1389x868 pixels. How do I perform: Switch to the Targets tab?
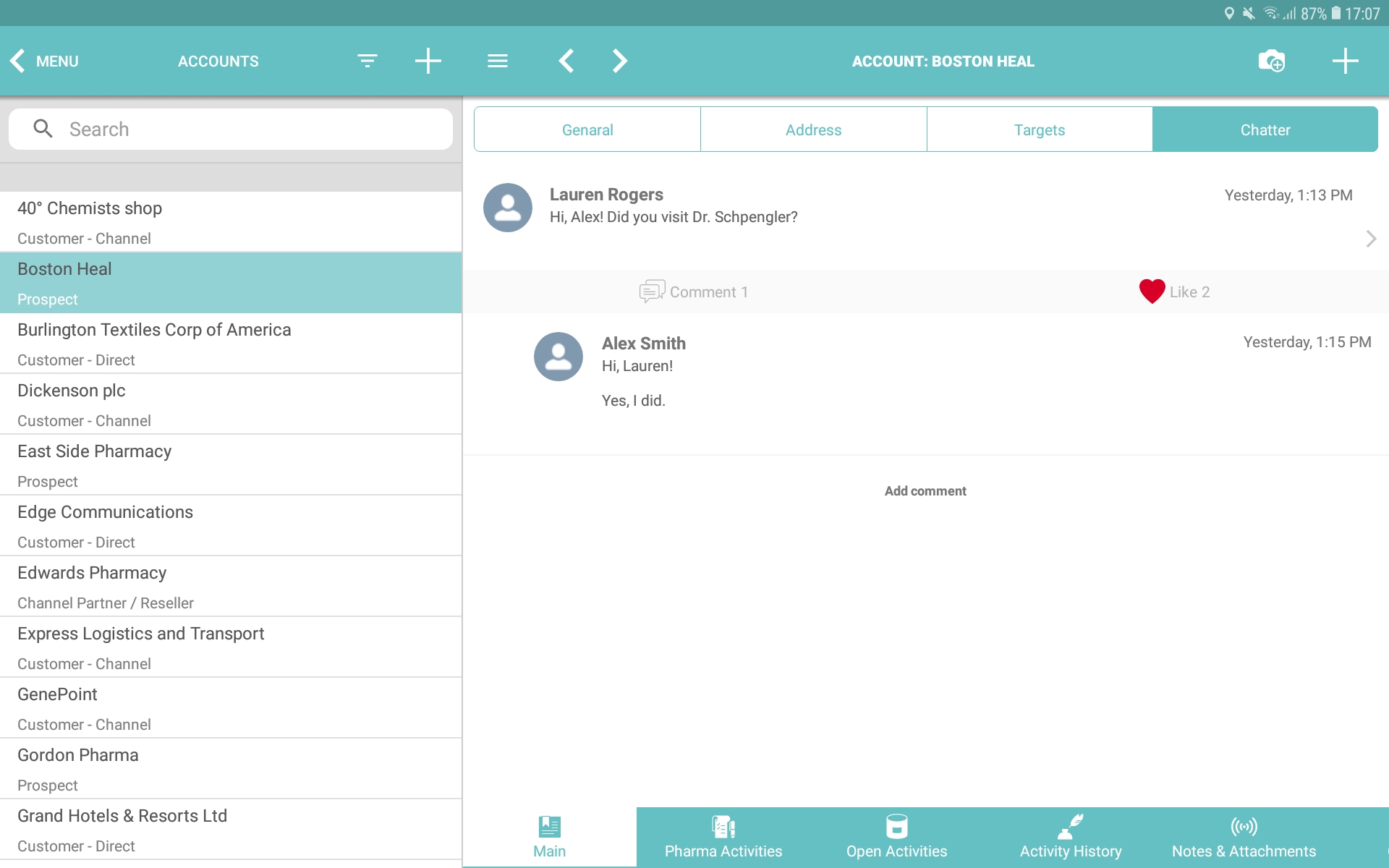(1039, 130)
